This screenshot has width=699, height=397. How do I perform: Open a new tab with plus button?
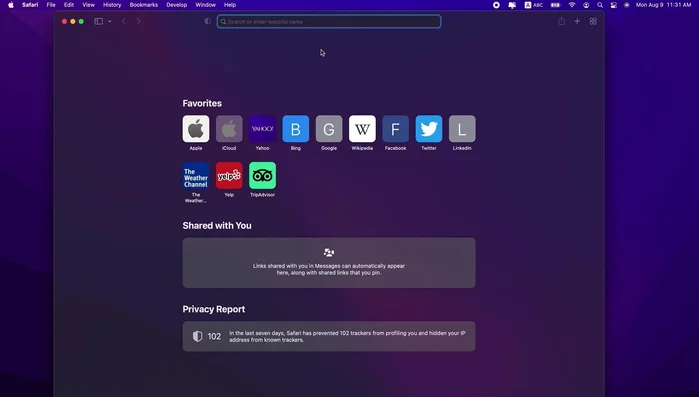(577, 21)
